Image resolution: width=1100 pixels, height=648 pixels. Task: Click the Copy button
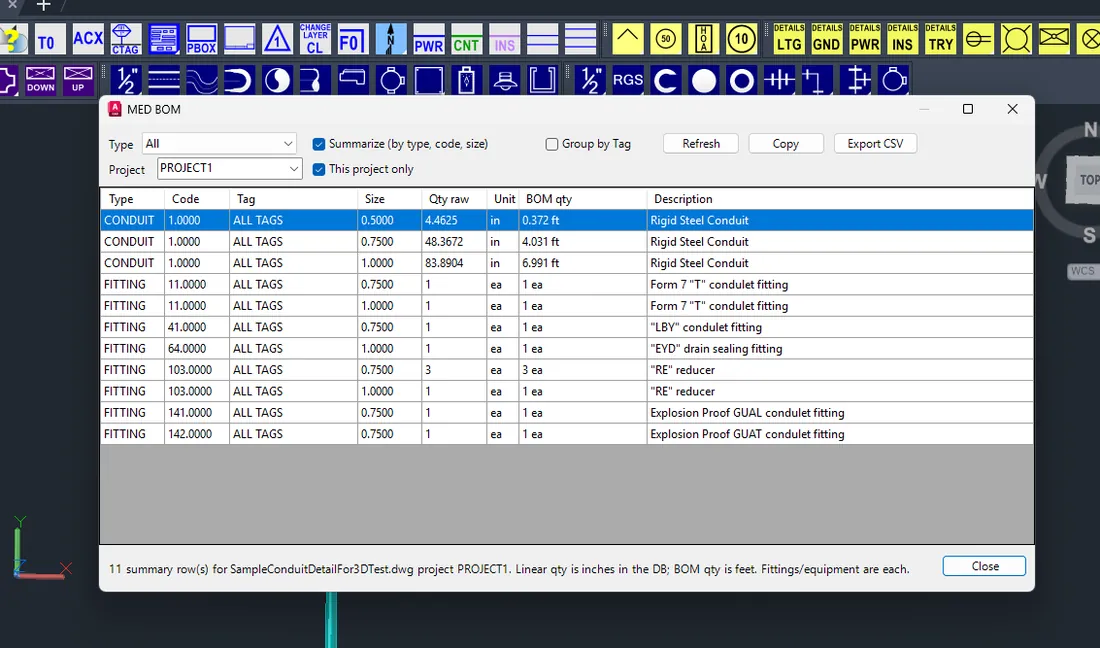[x=786, y=144]
